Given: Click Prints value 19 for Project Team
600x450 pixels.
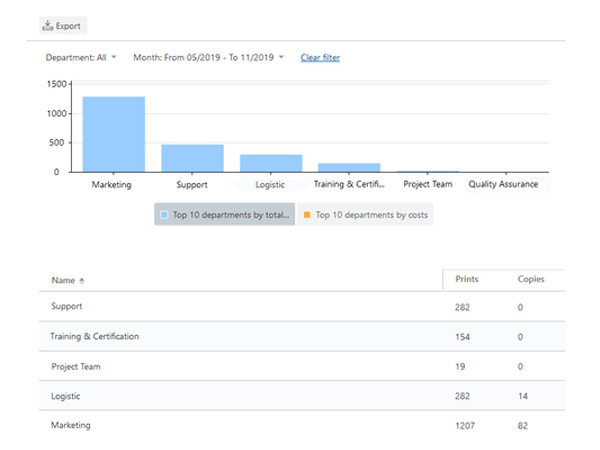Looking at the screenshot, I should (x=460, y=366).
